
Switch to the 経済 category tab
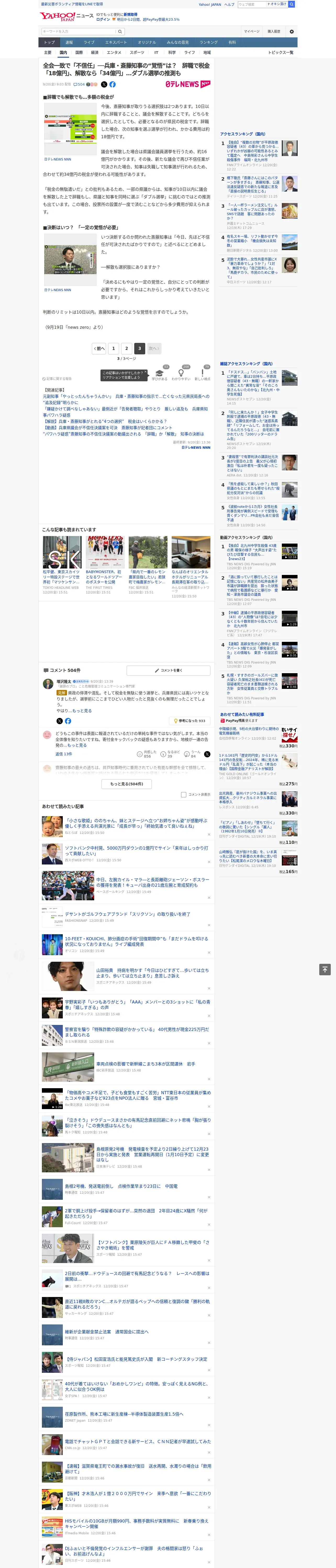click(x=94, y=52)
